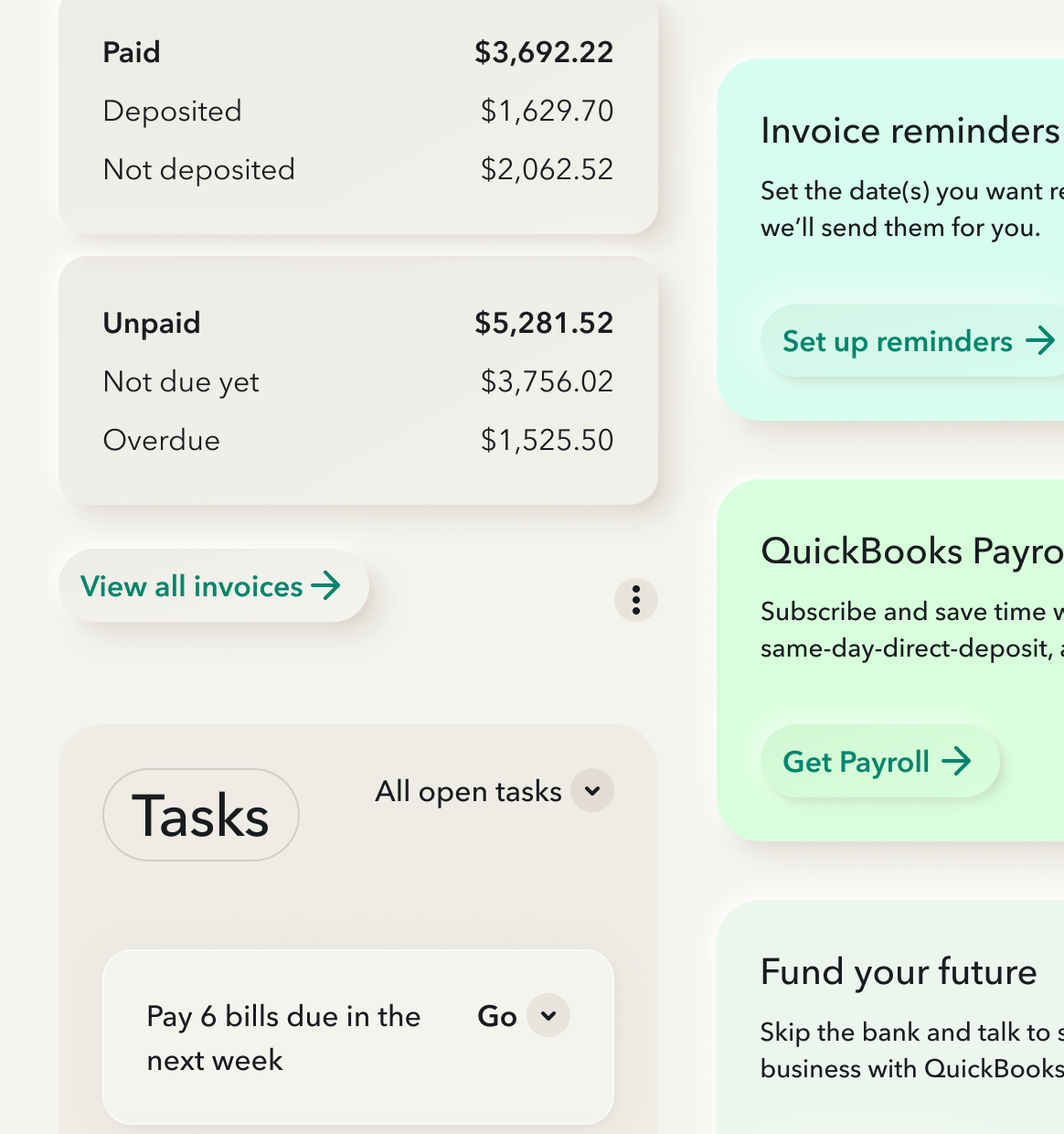1064x1134 pixels.
Task: Select the Unpaid $5,281.52 summary row
Action: click(x=359, y=323)
